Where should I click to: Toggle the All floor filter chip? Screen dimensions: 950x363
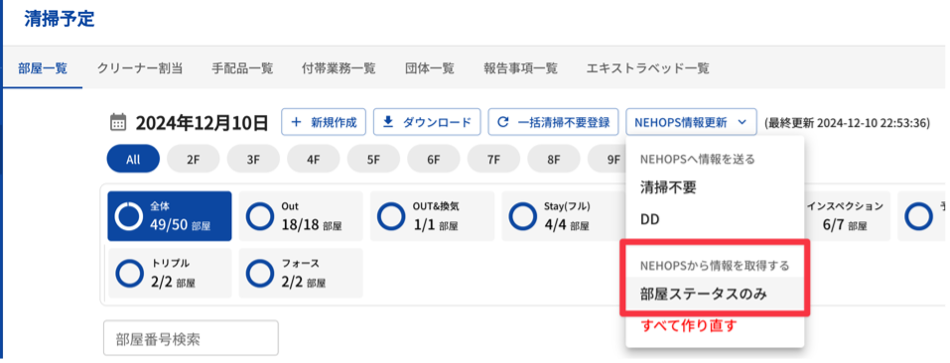pyautogui.click(x=133, y=160)
